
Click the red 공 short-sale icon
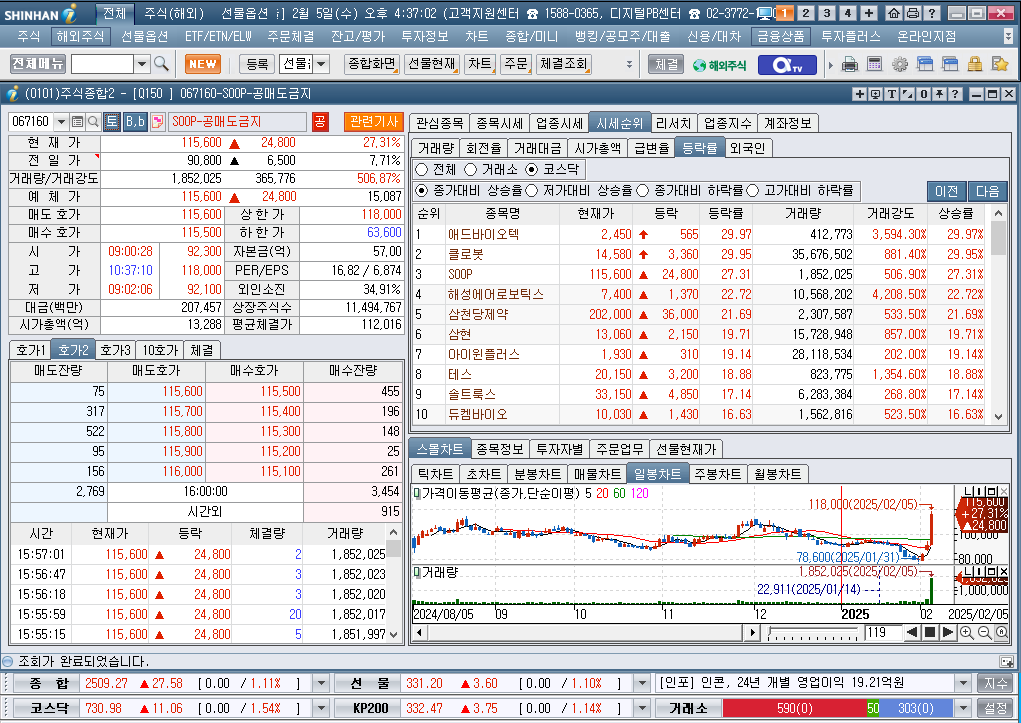320,122
